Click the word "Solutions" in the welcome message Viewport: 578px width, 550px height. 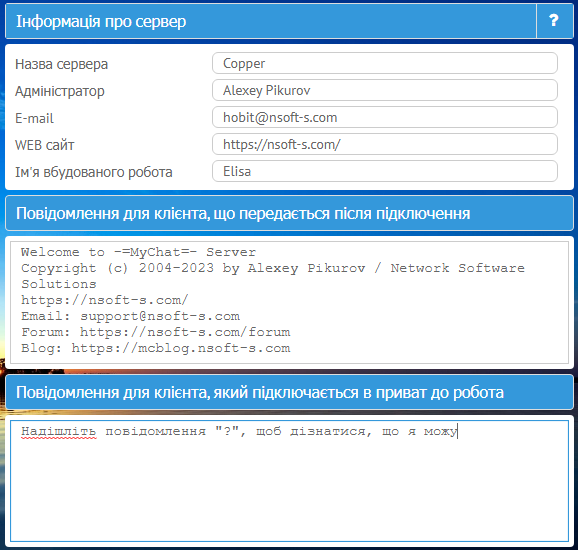[x=59, y=284]
